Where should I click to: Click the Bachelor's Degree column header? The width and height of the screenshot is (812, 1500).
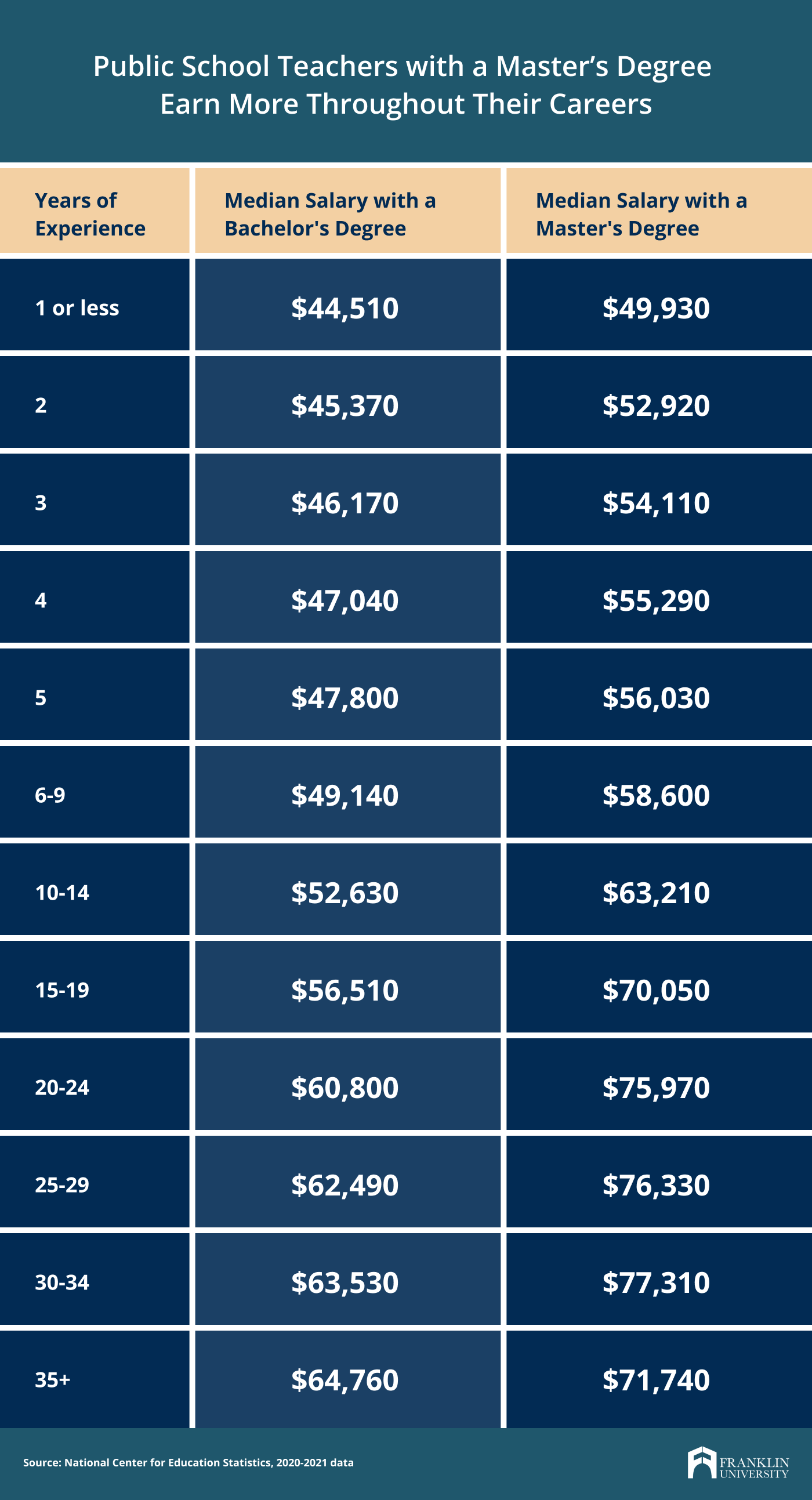pyautogui.click(x=330, y=214)
